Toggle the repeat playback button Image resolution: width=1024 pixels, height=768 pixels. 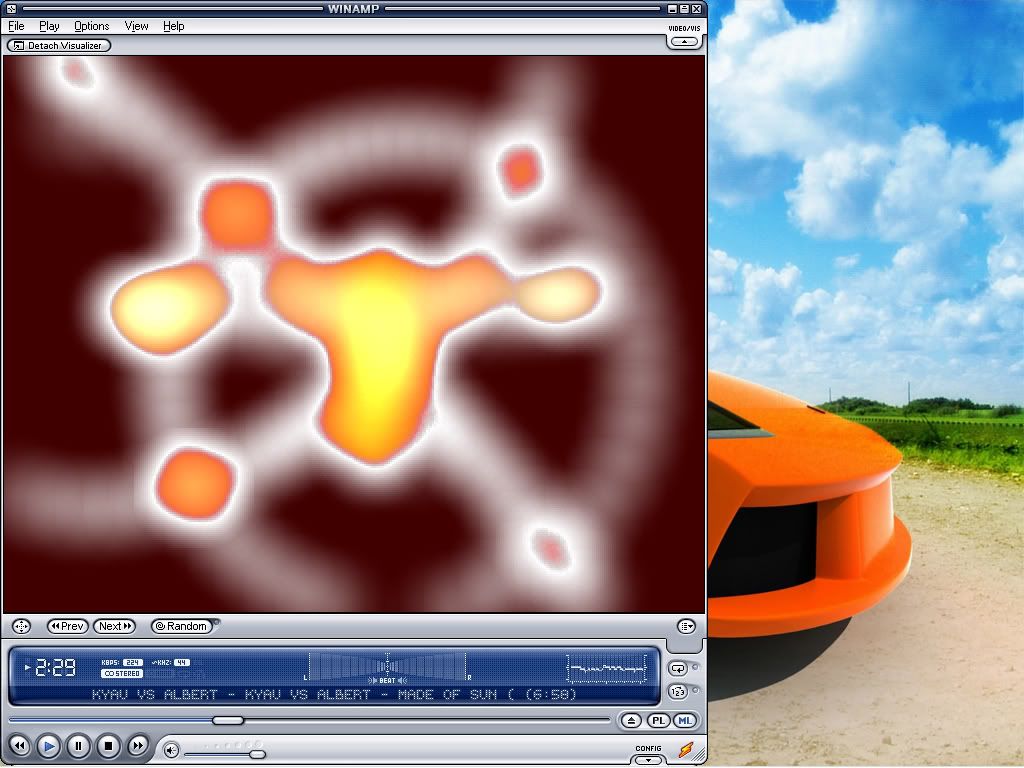678,669
